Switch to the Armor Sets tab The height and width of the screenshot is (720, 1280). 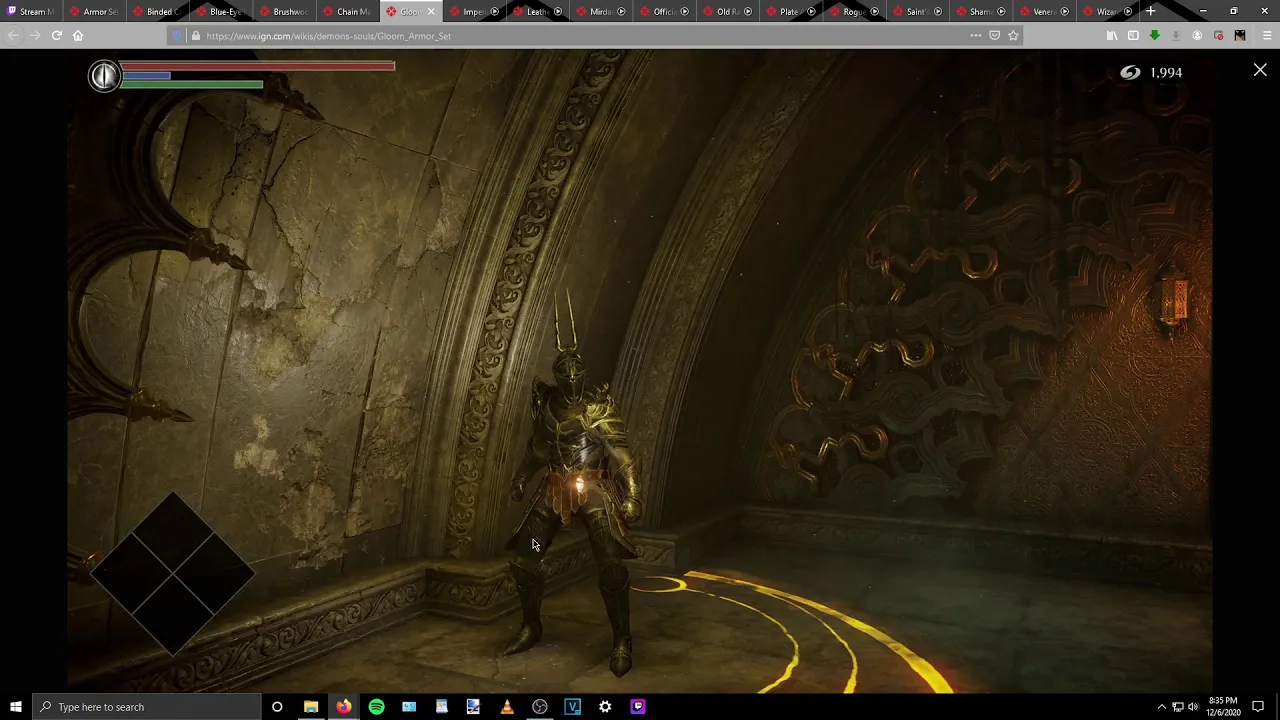pos(94,12)
